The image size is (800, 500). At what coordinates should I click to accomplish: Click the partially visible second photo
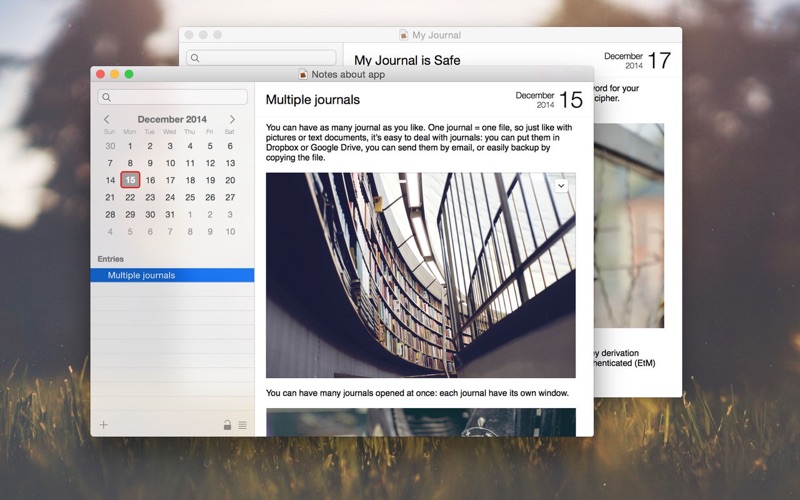(x=420, y=422)
